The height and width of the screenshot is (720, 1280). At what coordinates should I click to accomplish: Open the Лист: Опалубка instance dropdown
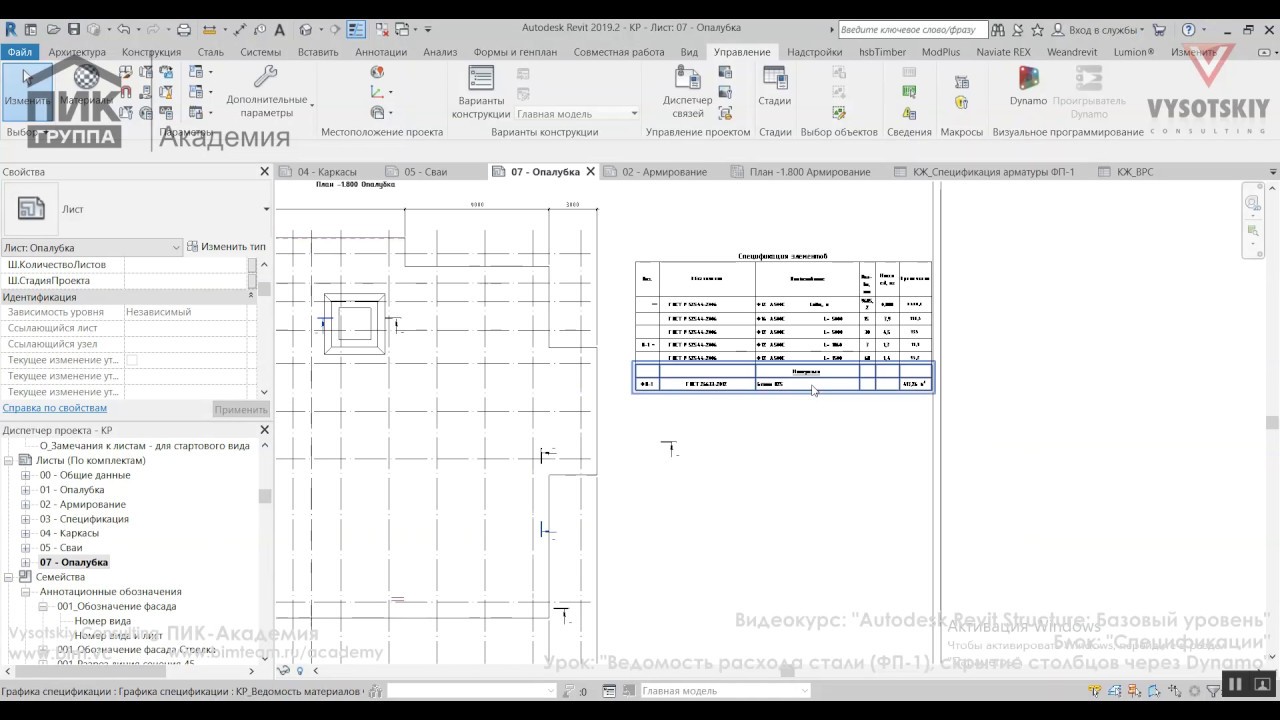[92, 247]
